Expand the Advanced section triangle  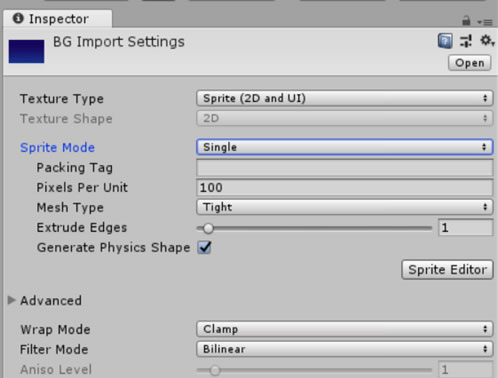(12, 300)
